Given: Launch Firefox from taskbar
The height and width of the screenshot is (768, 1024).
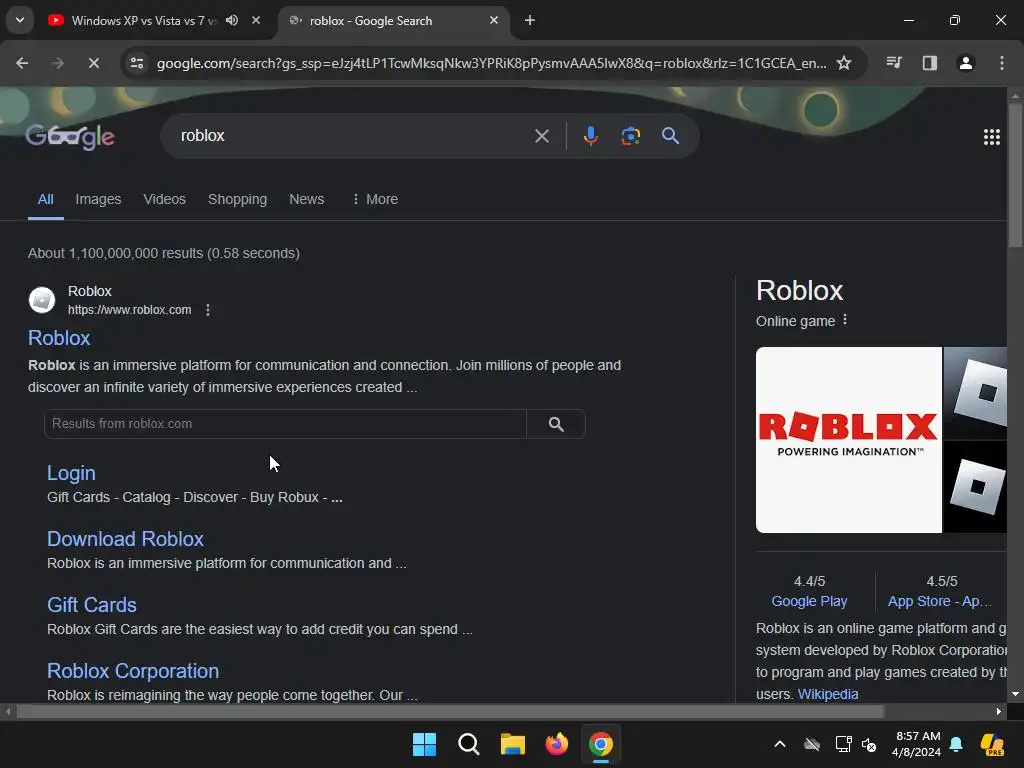Looking at the screenshot, I should click(x=556, y=744).
